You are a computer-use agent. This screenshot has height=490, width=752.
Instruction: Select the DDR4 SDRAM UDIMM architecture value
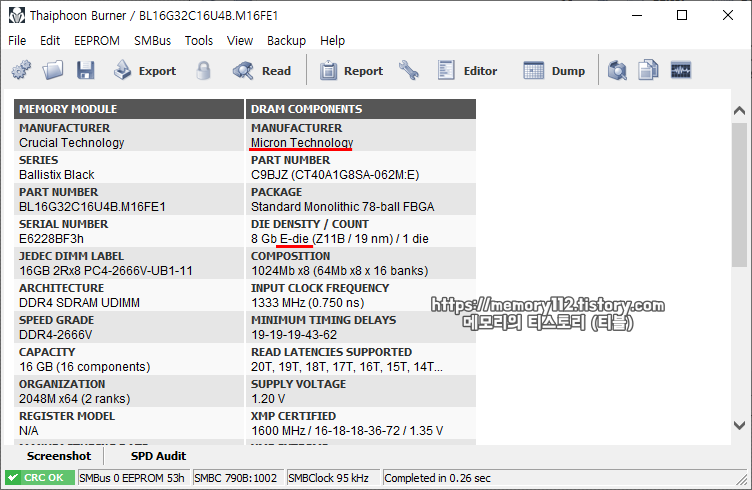(x=80, y=303)
